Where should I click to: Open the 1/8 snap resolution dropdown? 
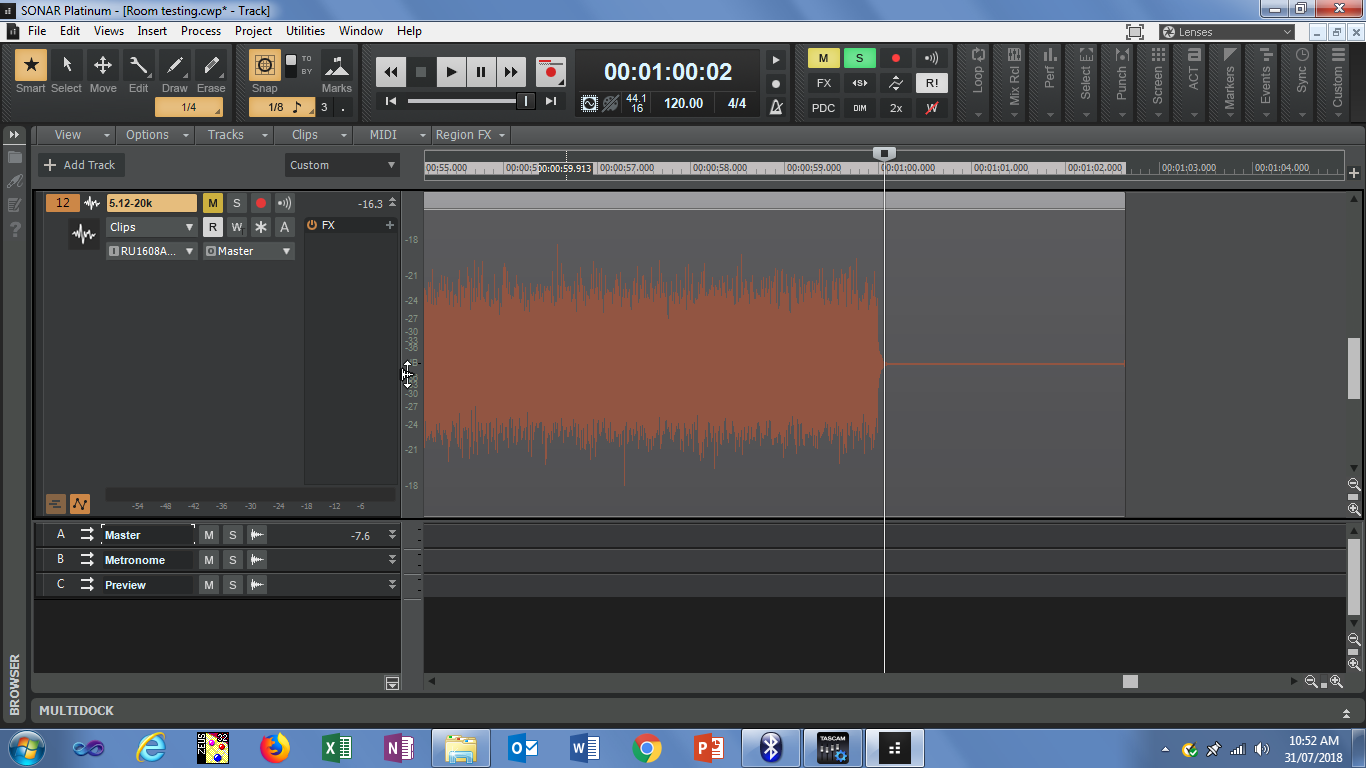point(282,107)
